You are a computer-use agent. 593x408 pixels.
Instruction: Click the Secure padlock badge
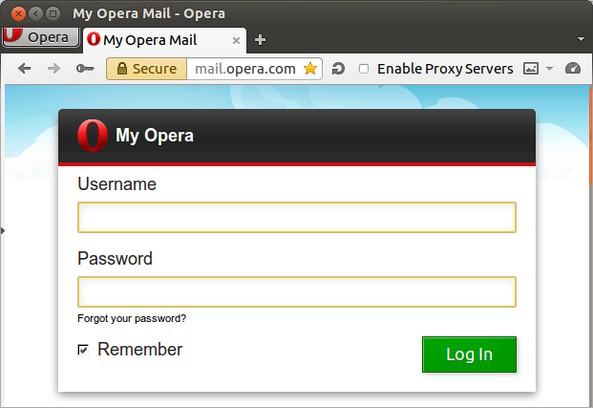coord(147,69)
